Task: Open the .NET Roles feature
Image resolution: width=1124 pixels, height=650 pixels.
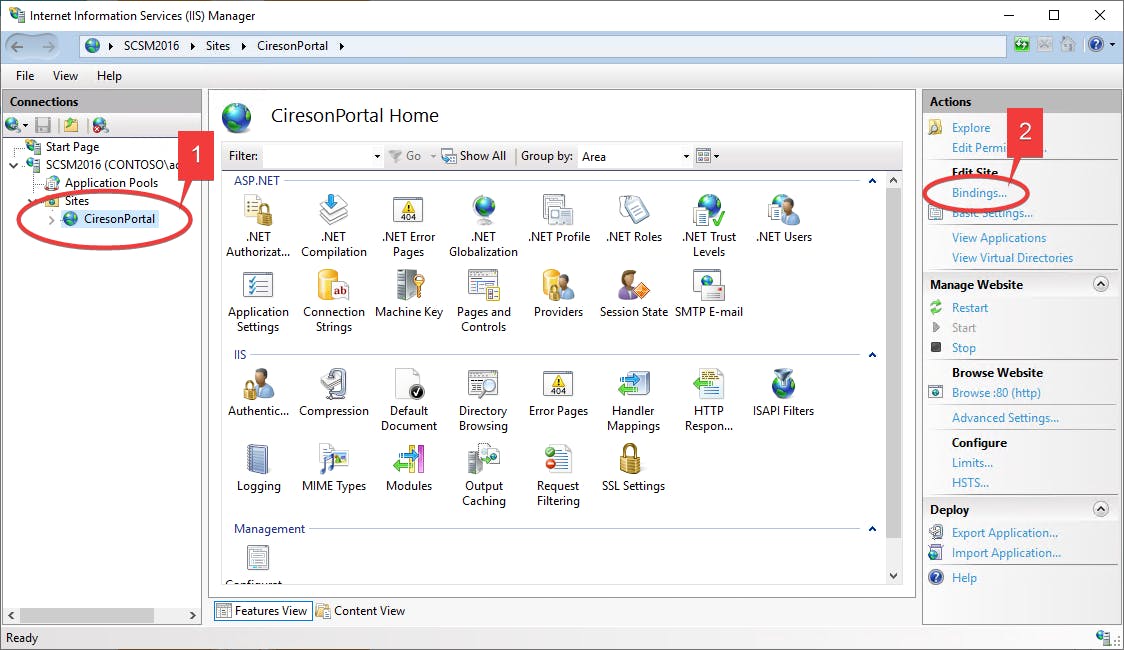Action: pos(634,219)
